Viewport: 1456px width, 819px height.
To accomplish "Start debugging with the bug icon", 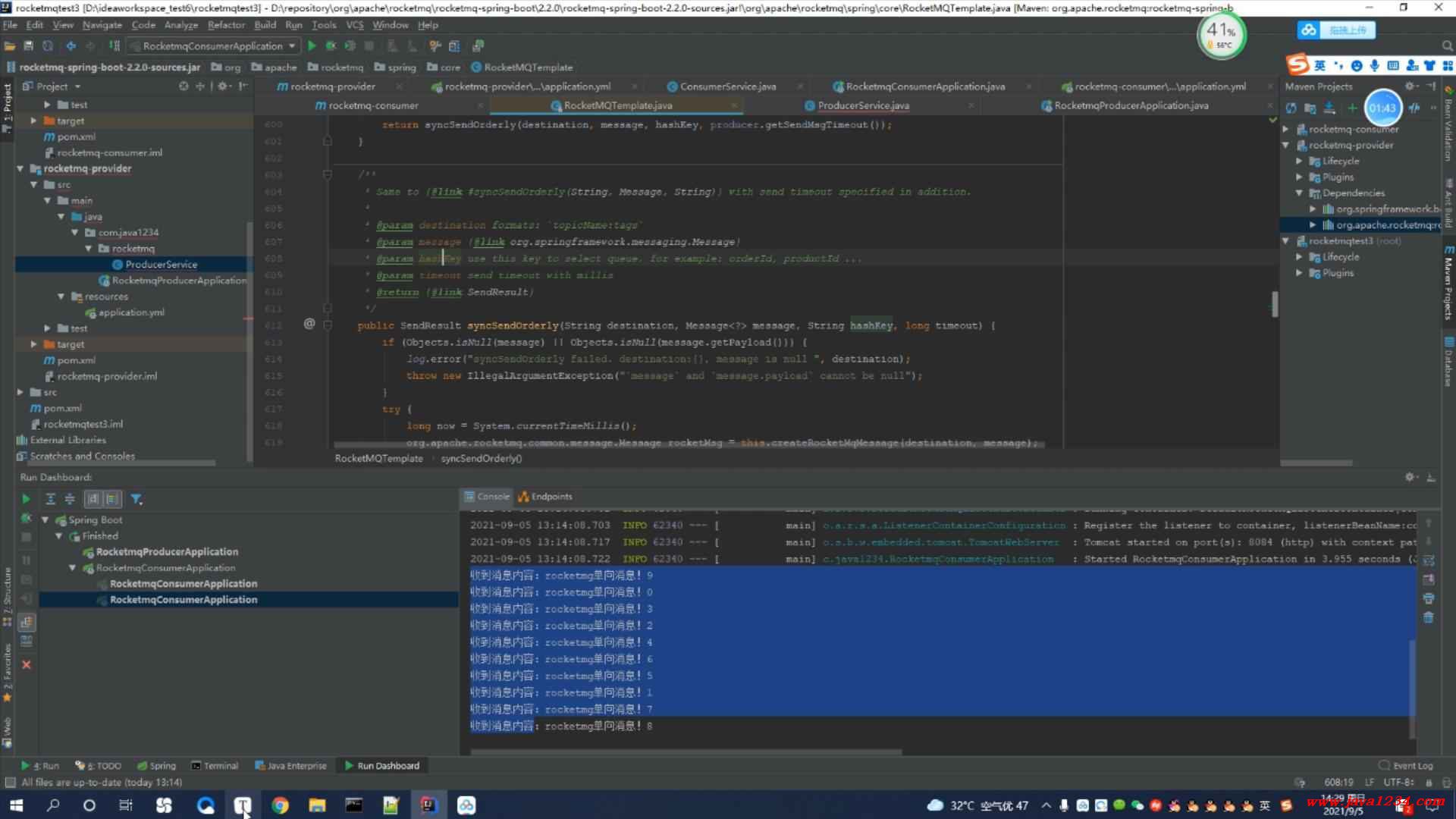I will [x=331, y=46].
